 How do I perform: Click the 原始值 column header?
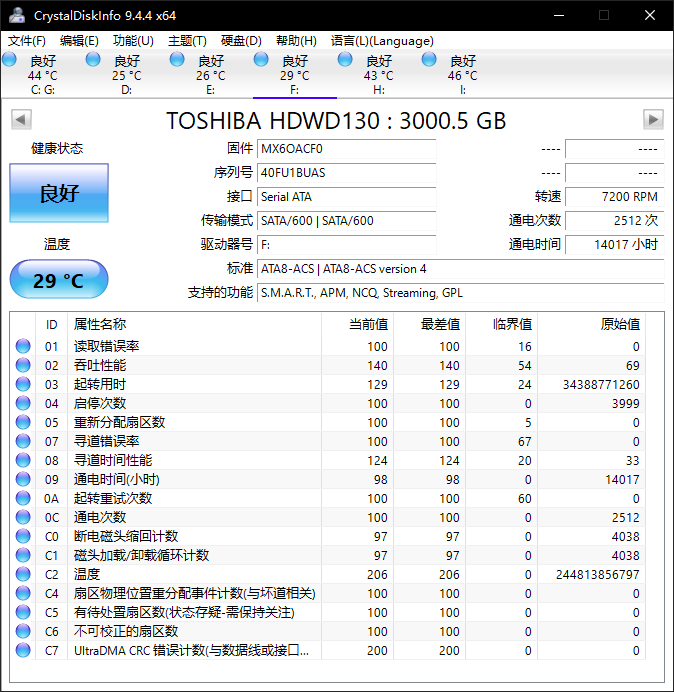click(x=591, y=324)
